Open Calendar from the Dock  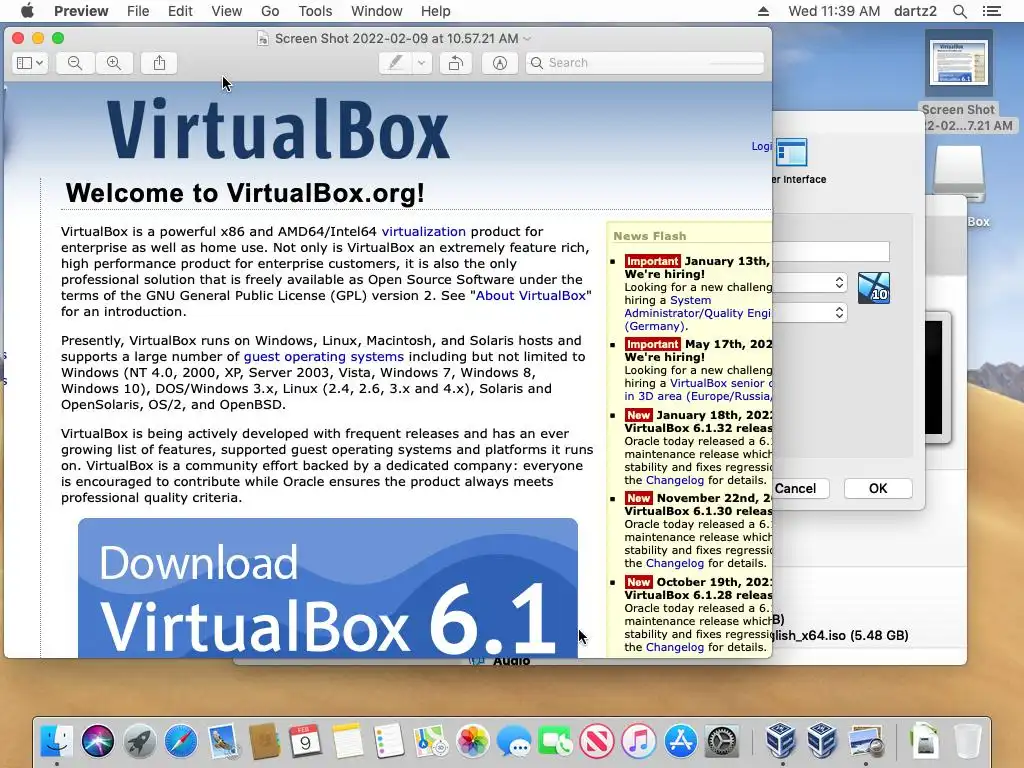point(306,741)
